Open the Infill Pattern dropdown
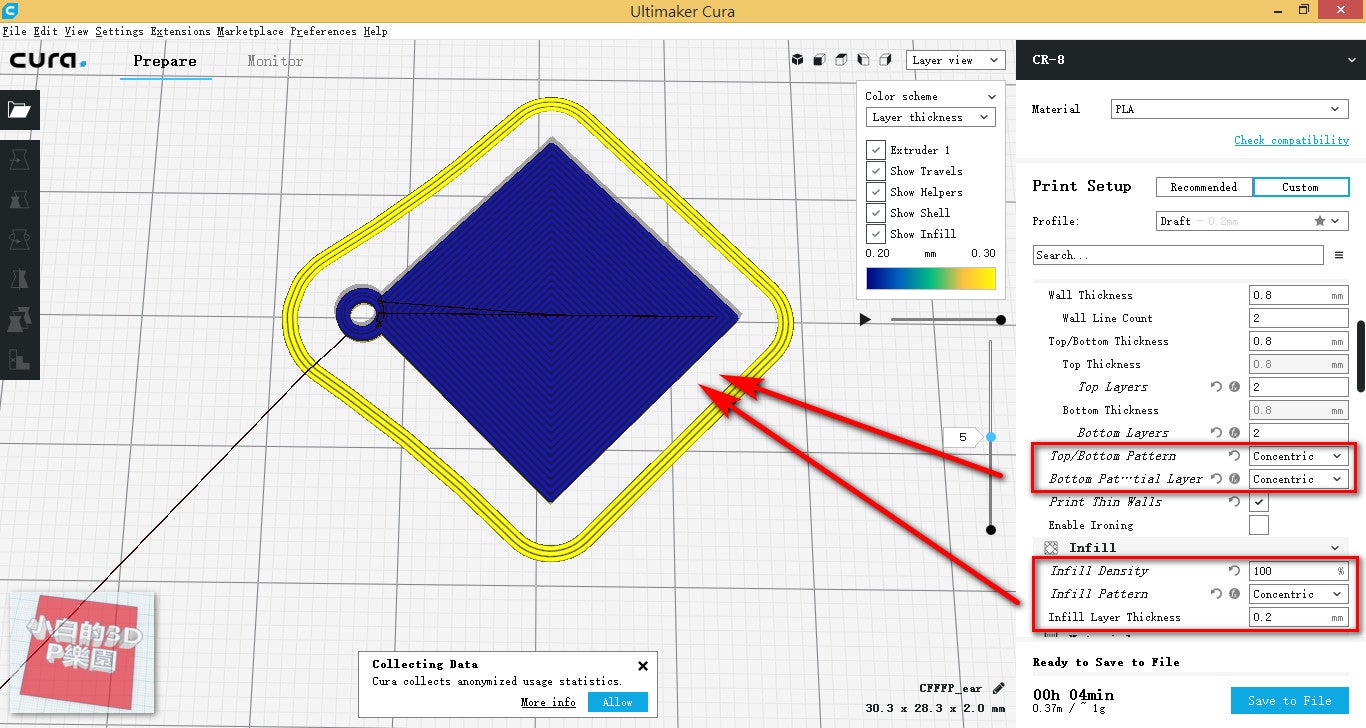Image resolution: width=1366 pixels, height=728 pixels. (x=1299, y=594)
